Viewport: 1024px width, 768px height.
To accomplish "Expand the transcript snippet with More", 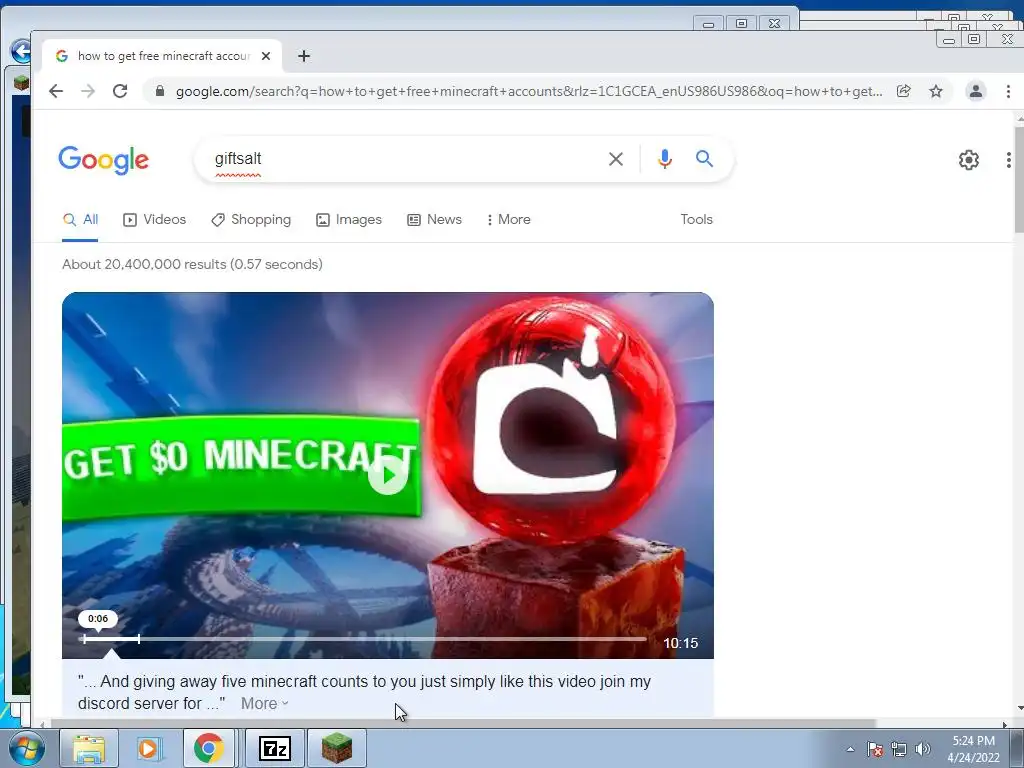I will [264, 704].
